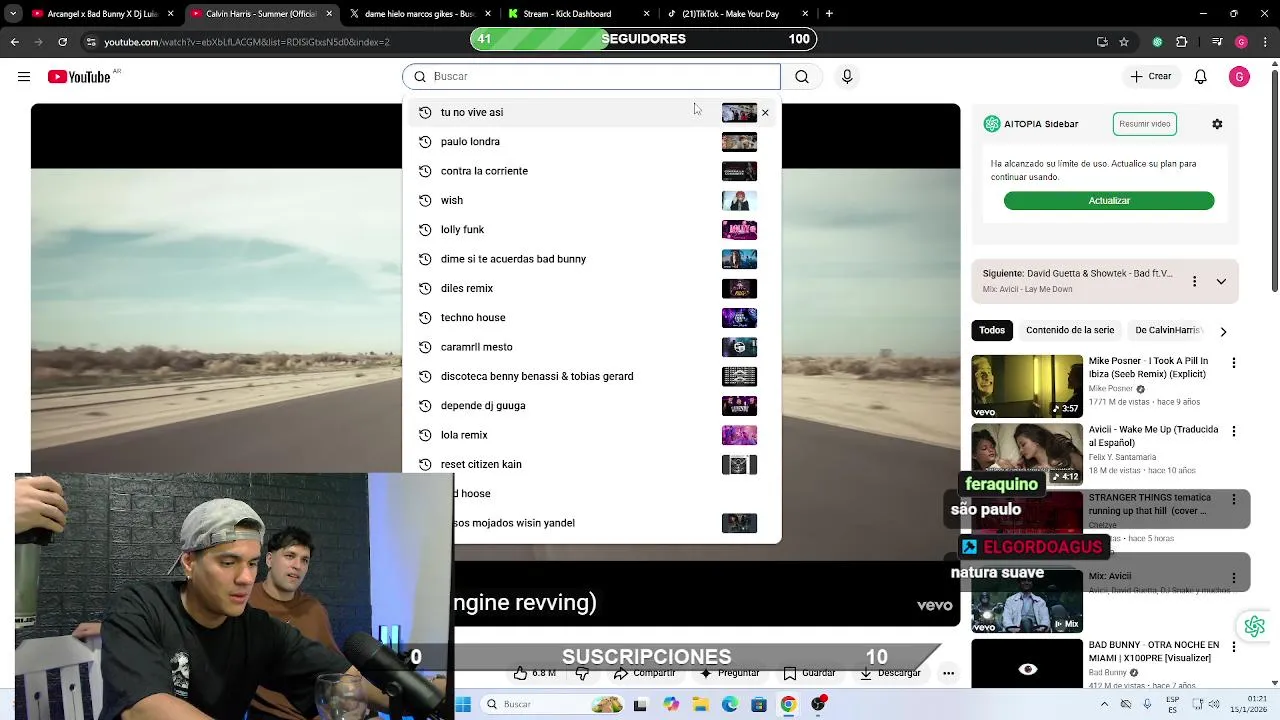
Task: Open more video actions ellipsis
Action: 948,673
